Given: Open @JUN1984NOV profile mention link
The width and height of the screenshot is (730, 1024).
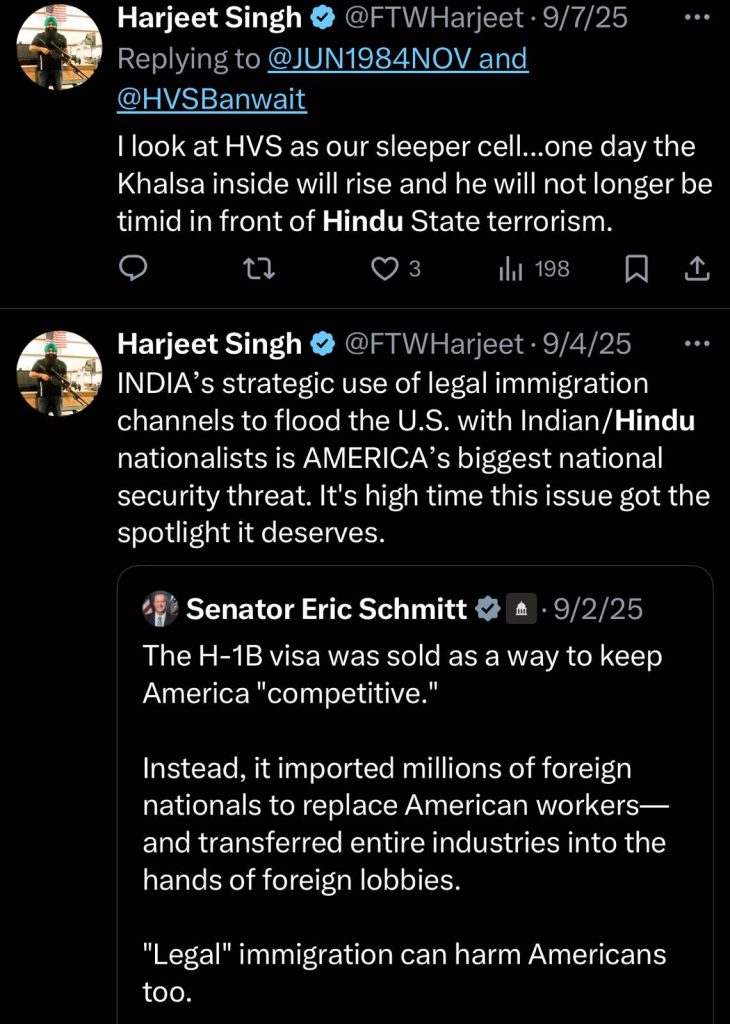Looking at the screenshot, I should point(397,59).
